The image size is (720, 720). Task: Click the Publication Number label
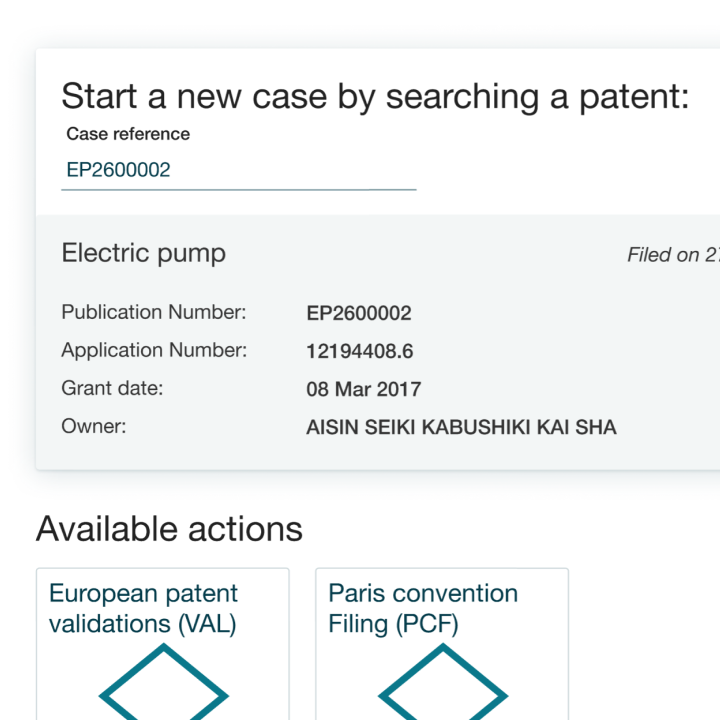[154, 312]
